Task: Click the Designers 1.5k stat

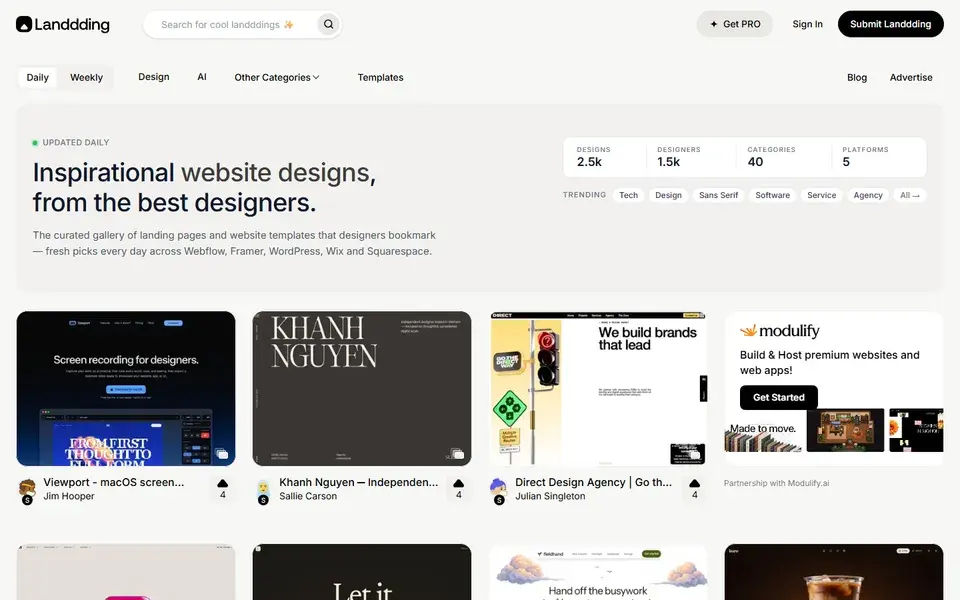Action: coord(678,157)
